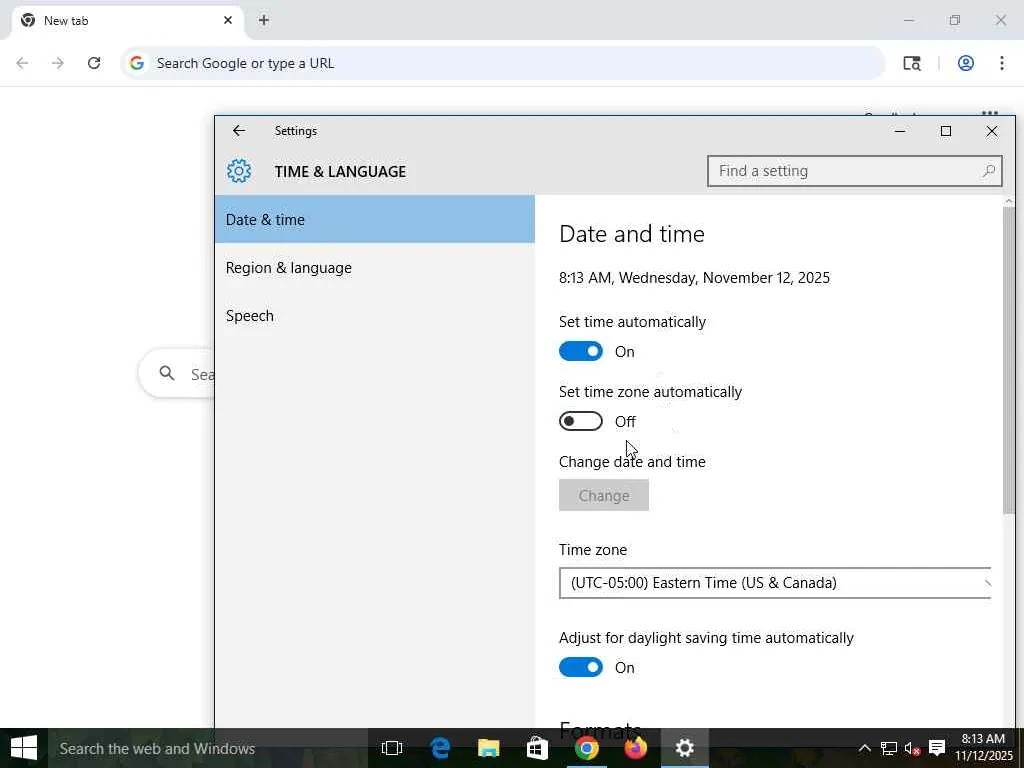Viewport: 1024px width, 768px height.
Task: Click the Change date and time button
Action: pyautogui.click(x=603, y=496)
